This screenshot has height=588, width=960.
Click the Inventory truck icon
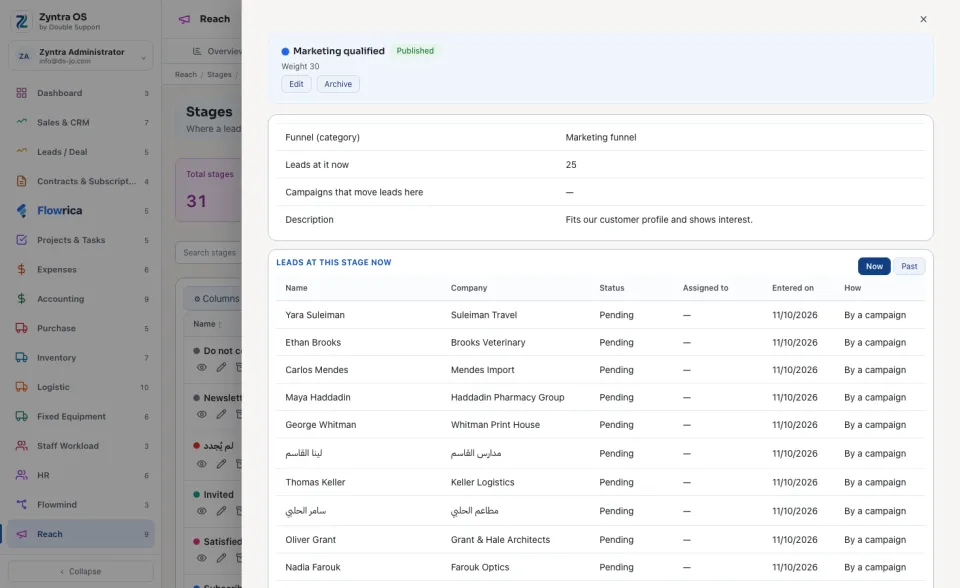(x=21, y=357)
